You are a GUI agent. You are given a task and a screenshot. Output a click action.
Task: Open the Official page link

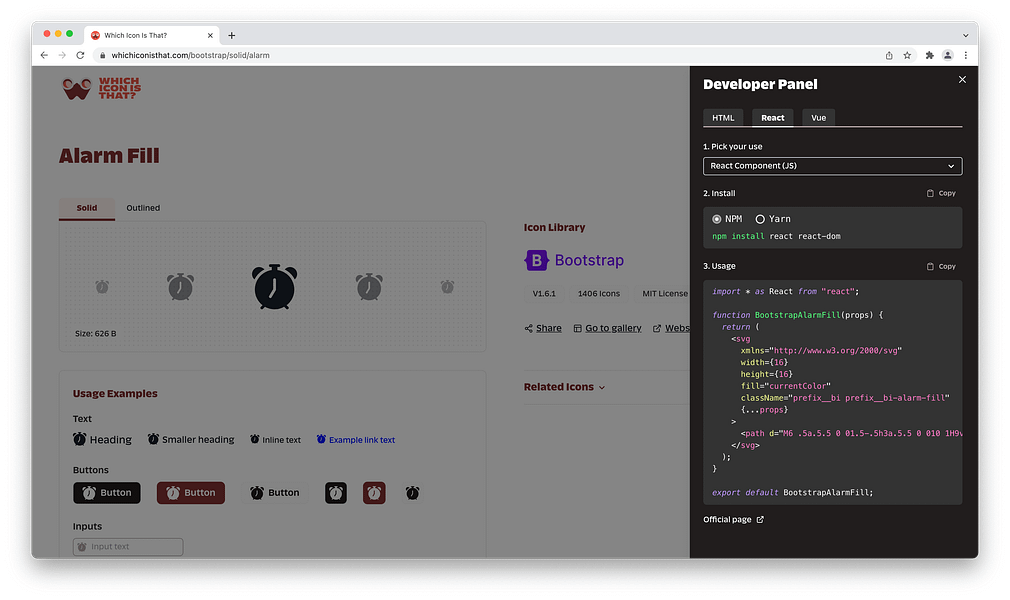click(733, 519)
